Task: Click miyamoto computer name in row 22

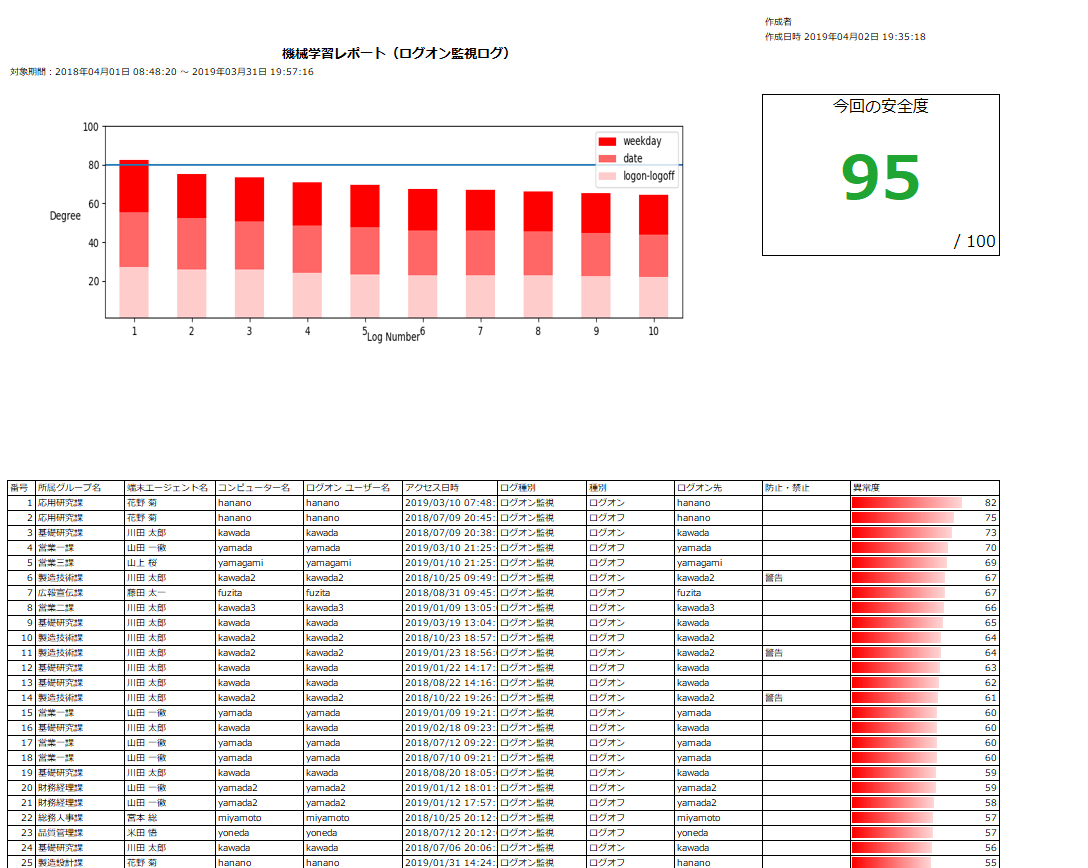Action: pyautogui.click(x=239, y=818)
